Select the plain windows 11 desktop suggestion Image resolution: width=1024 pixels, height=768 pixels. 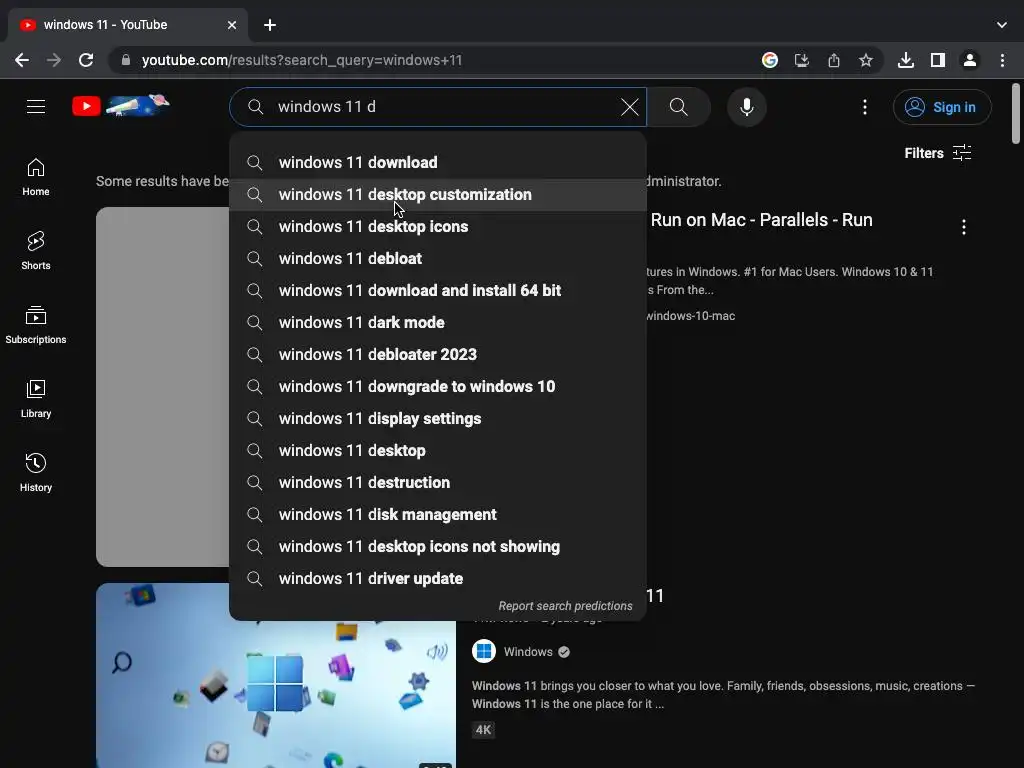pyautogui.click(x=438, y=451)
